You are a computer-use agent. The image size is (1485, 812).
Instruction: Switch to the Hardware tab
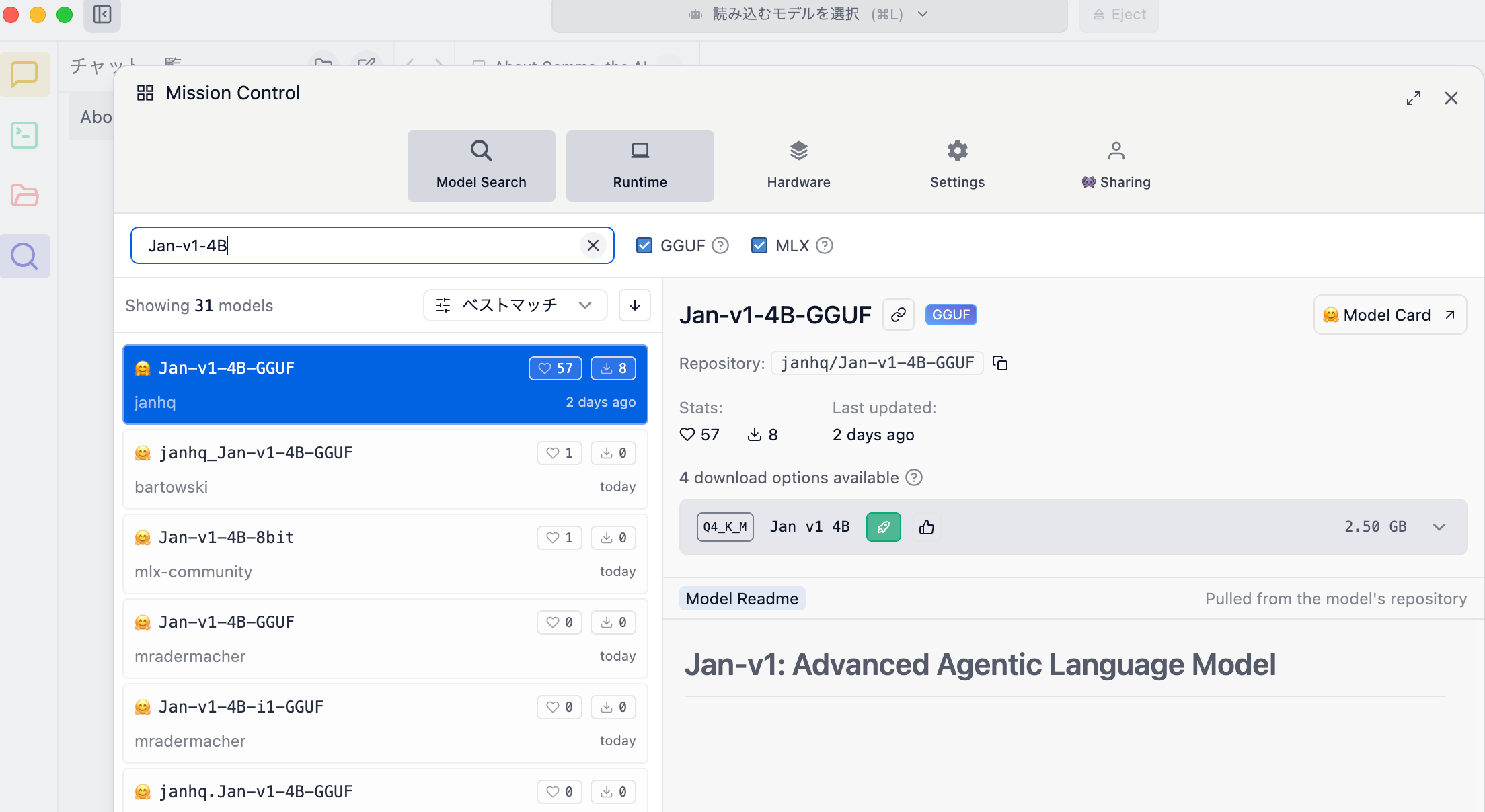coord(798,165)
